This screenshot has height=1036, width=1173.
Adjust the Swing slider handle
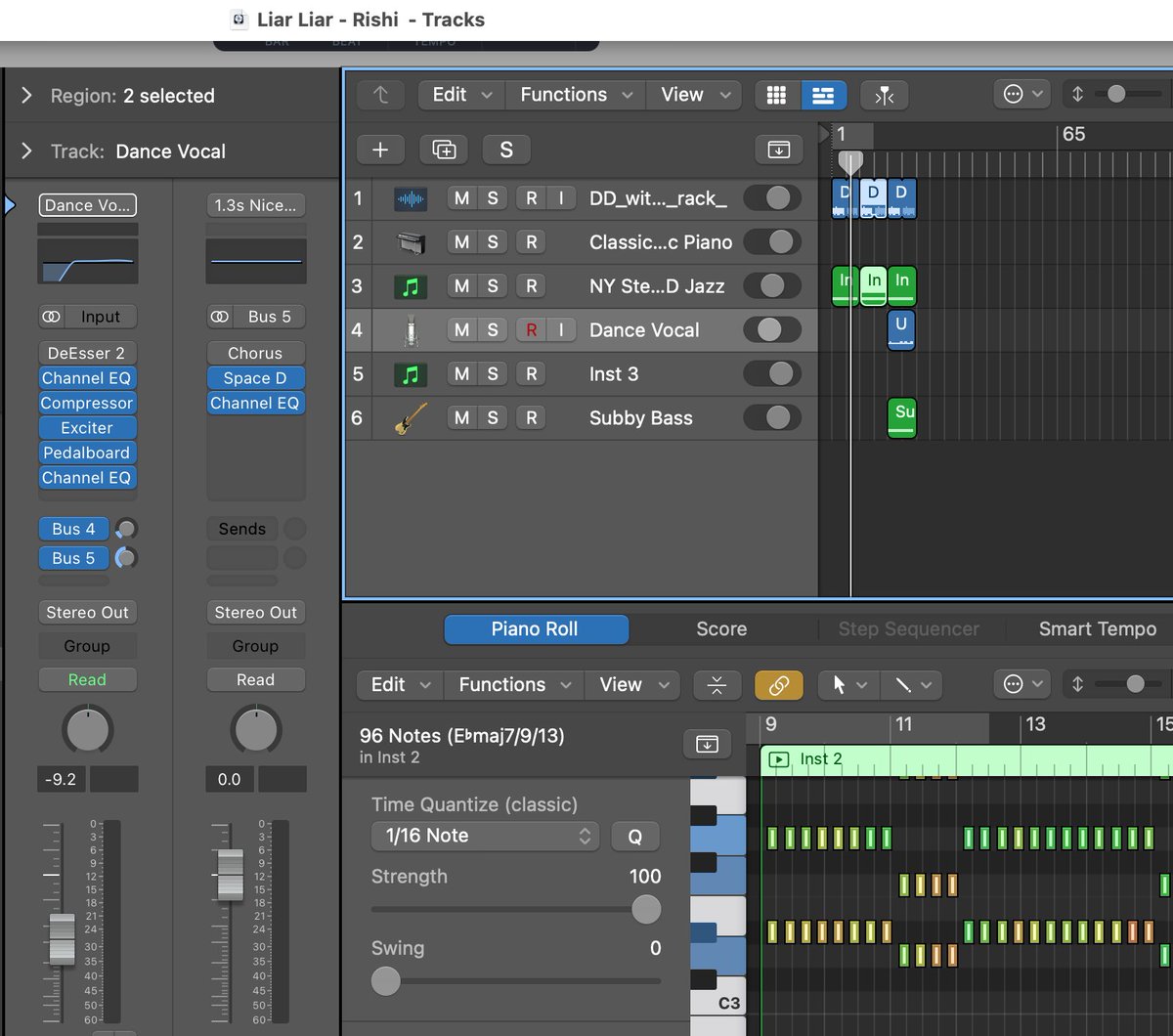pos(386,981)
